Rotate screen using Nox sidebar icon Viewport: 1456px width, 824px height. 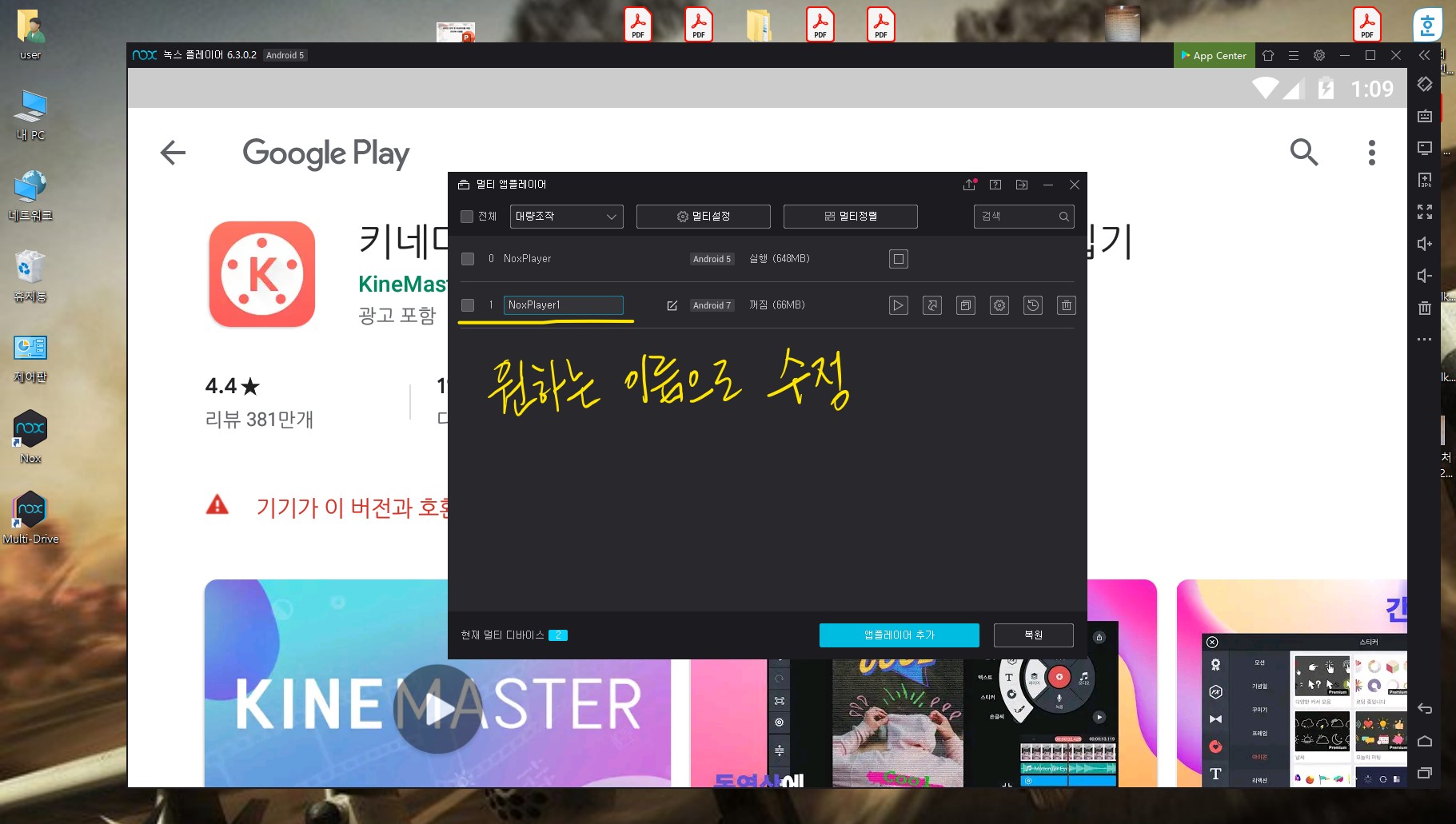tap(1425, 84)
